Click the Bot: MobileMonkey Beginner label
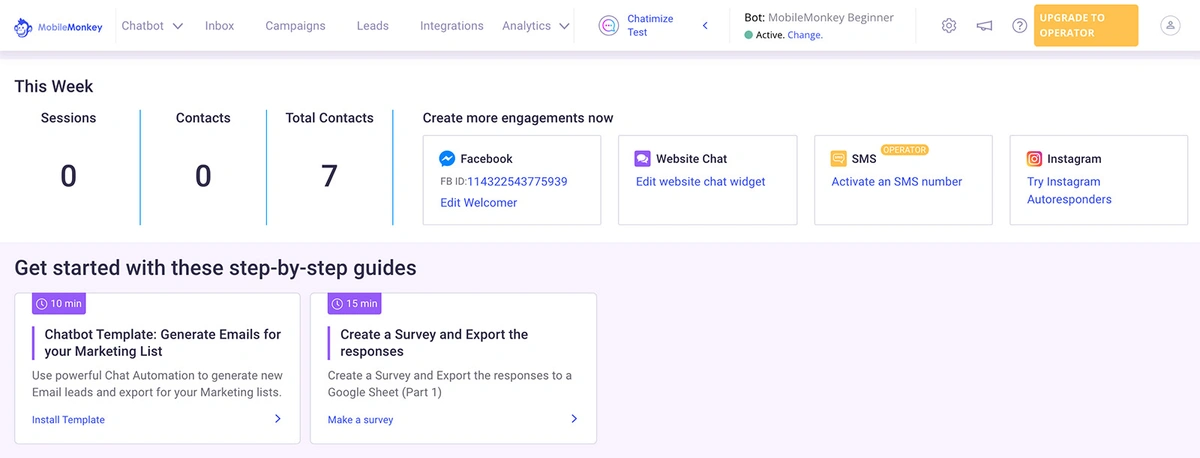The height and width of the screenshot is (458, 1200). point(819,17)
